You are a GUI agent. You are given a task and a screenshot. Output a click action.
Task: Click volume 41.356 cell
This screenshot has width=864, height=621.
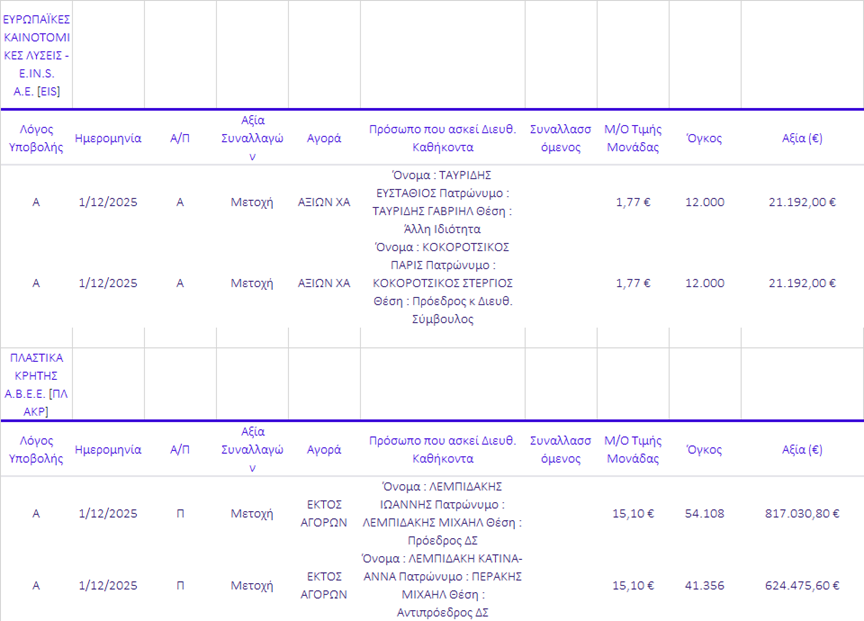click(705, 586)
